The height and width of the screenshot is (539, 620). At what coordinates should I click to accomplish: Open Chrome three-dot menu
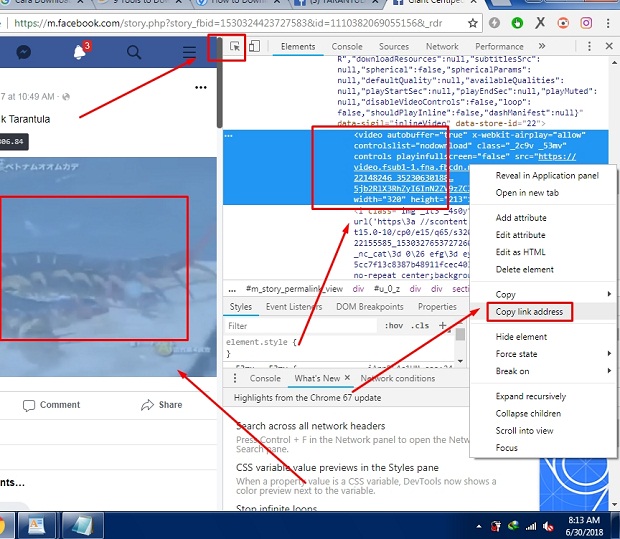[x=608, y=23]
